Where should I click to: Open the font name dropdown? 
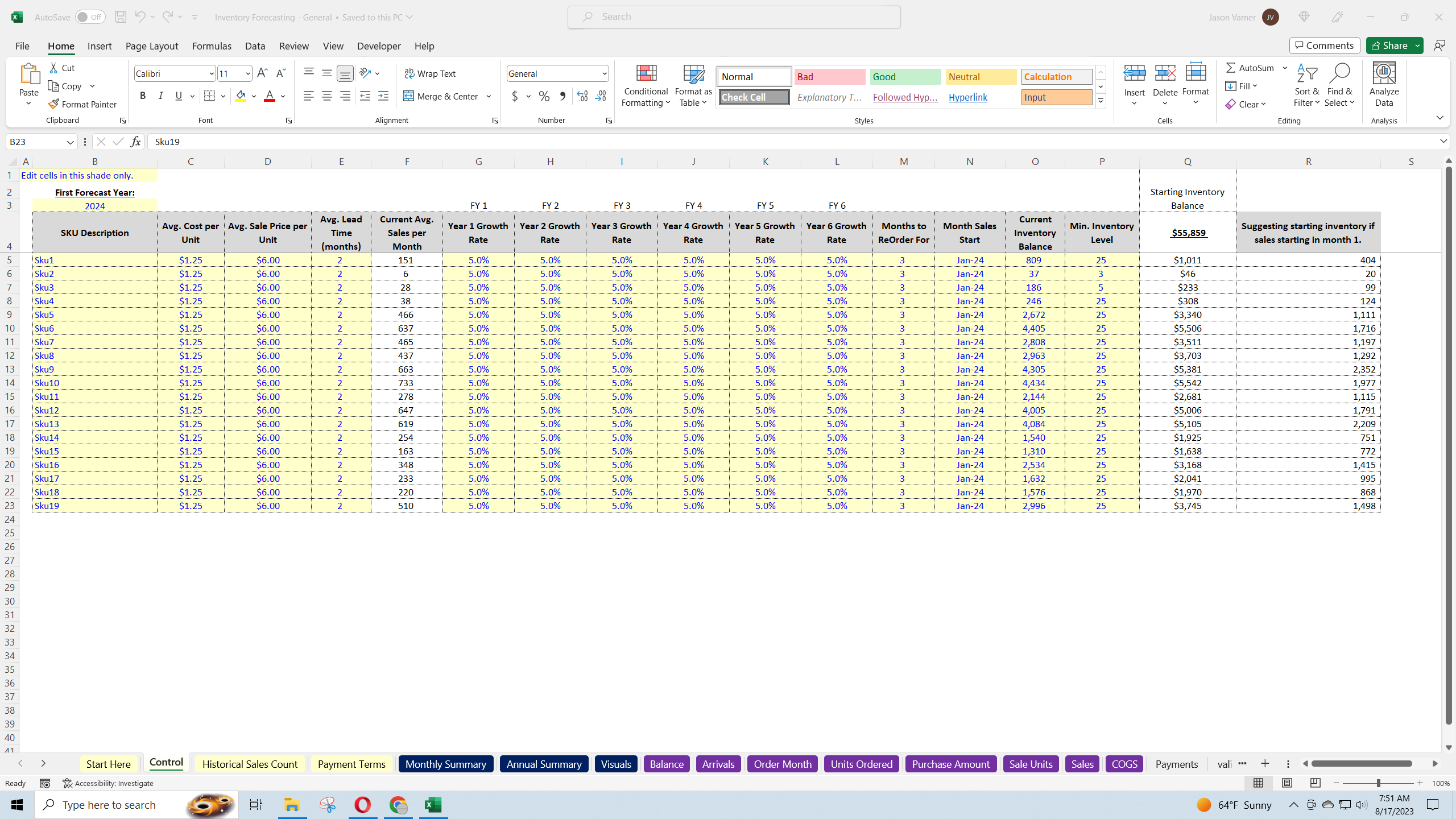(x=211, y=74)
